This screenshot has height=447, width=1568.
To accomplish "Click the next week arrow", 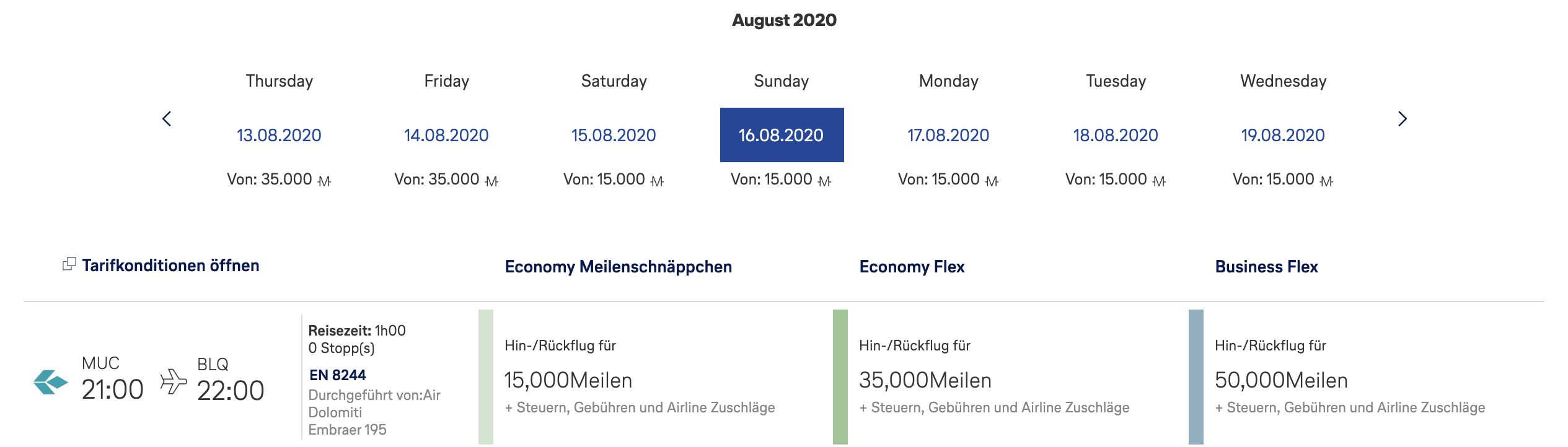I will pos(1403,119).
